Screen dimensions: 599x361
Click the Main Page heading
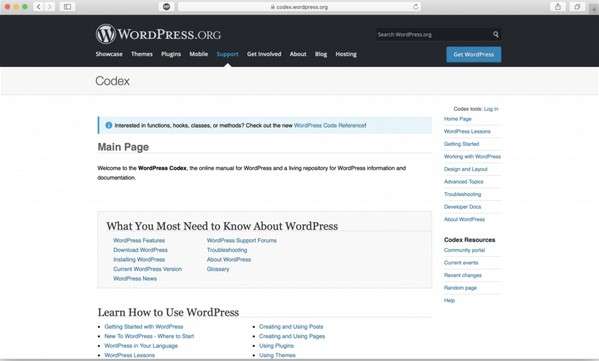[123, 147]
